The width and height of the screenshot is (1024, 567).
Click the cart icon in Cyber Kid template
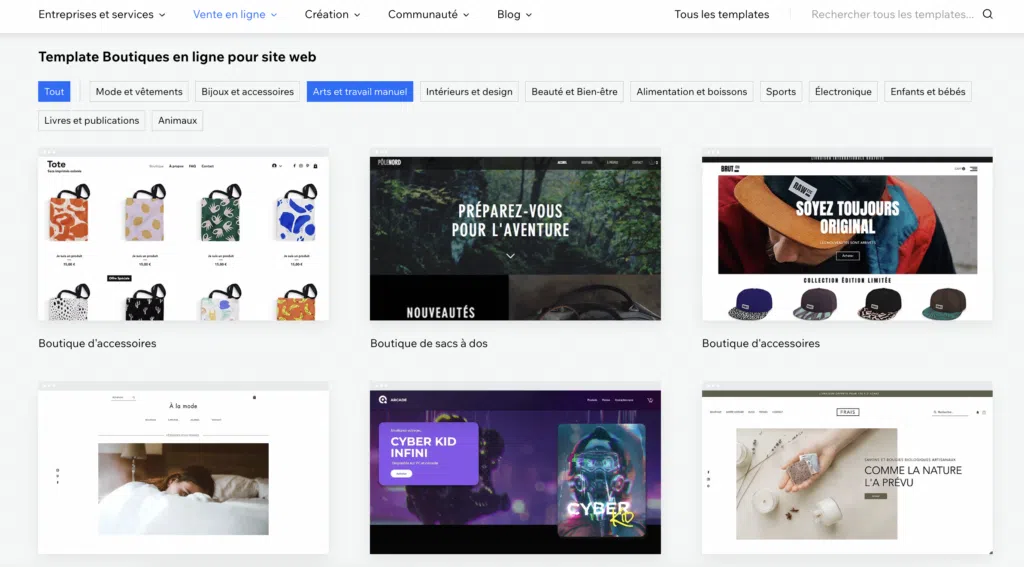pyautogui.click(x=650, y=400)
